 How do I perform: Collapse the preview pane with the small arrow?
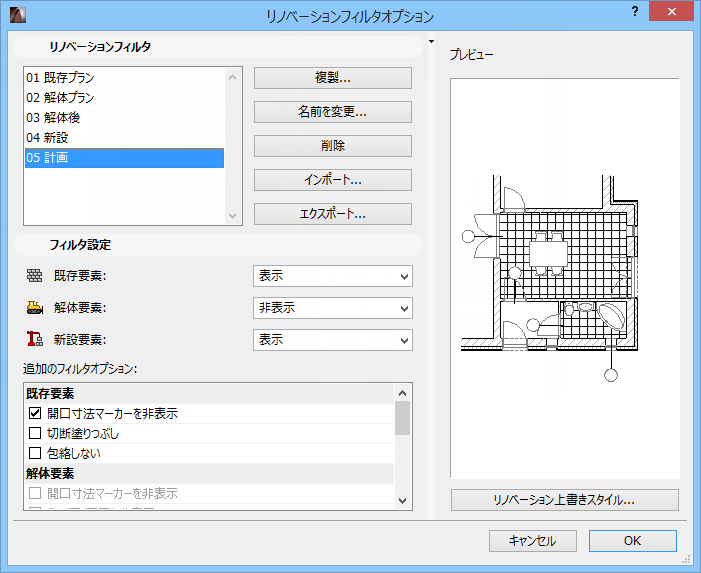431,42
